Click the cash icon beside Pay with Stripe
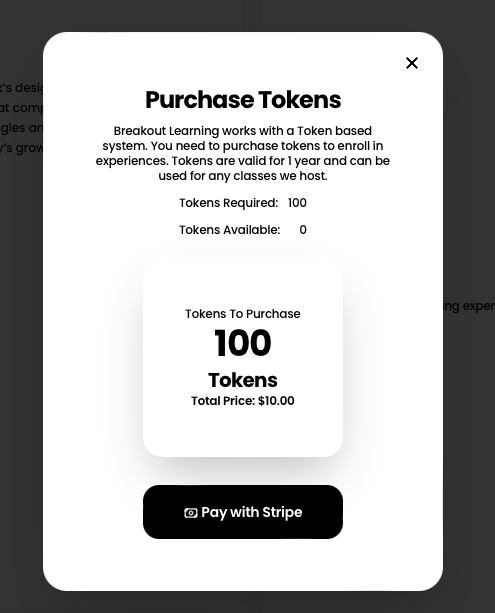This screenshot has width=495, height=613. pyautogui.click(x=191, y=513)
